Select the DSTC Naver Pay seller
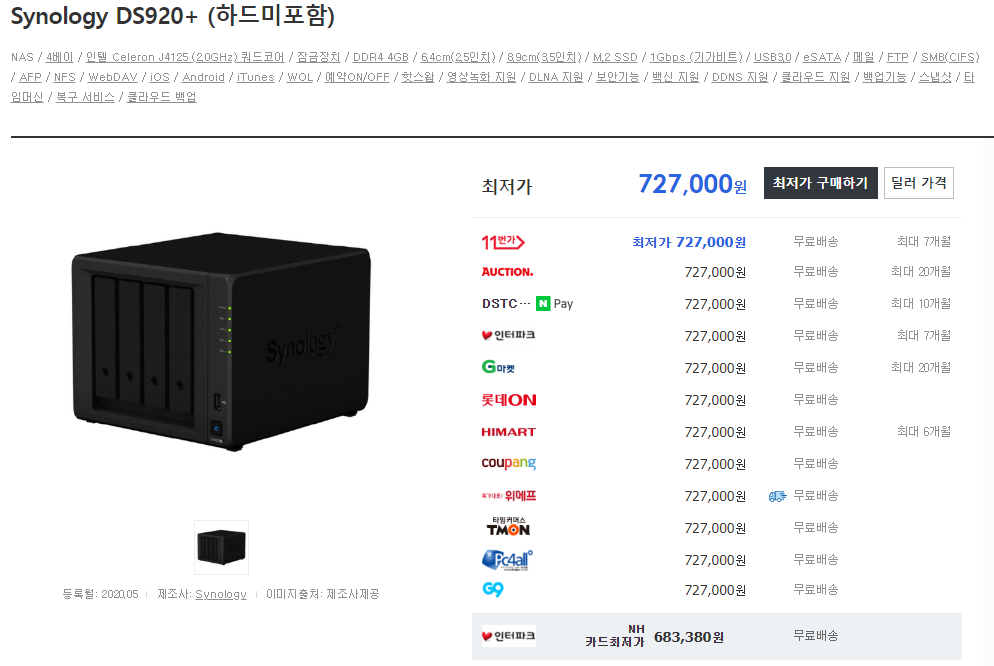 [x=527, y=304]
